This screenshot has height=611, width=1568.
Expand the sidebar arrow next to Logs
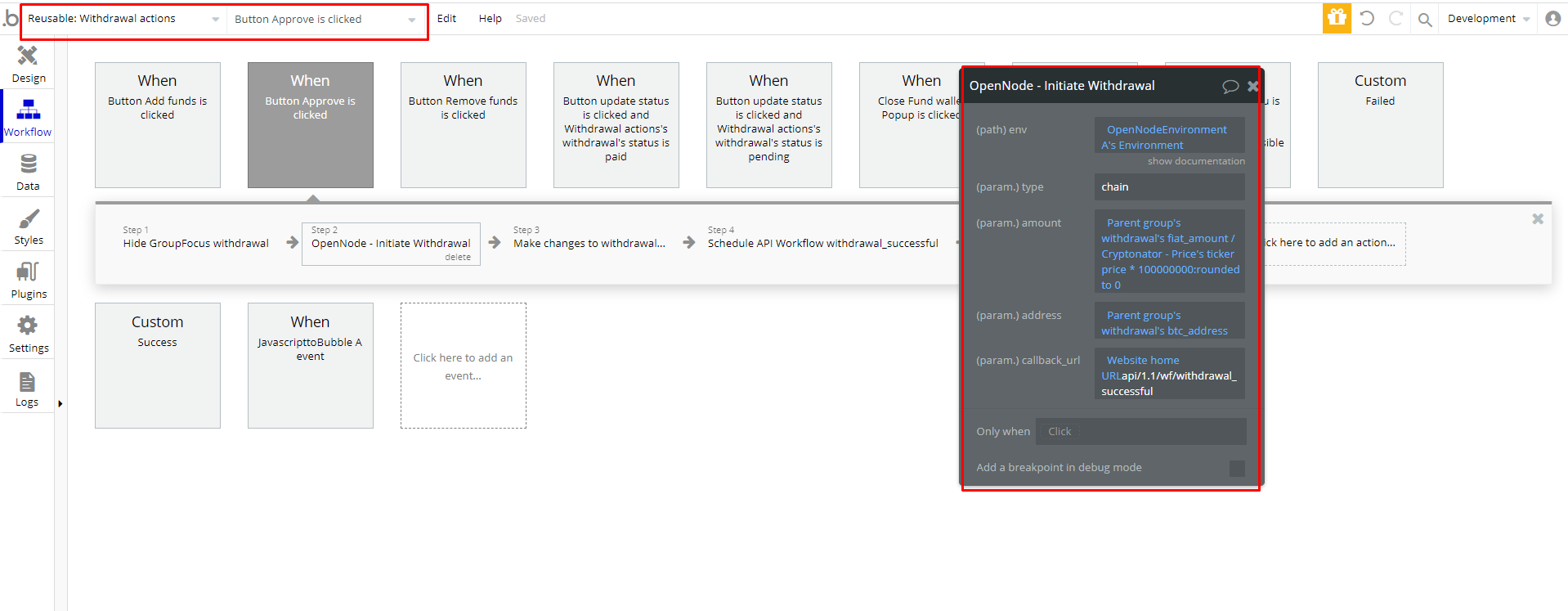coord(60,403)
